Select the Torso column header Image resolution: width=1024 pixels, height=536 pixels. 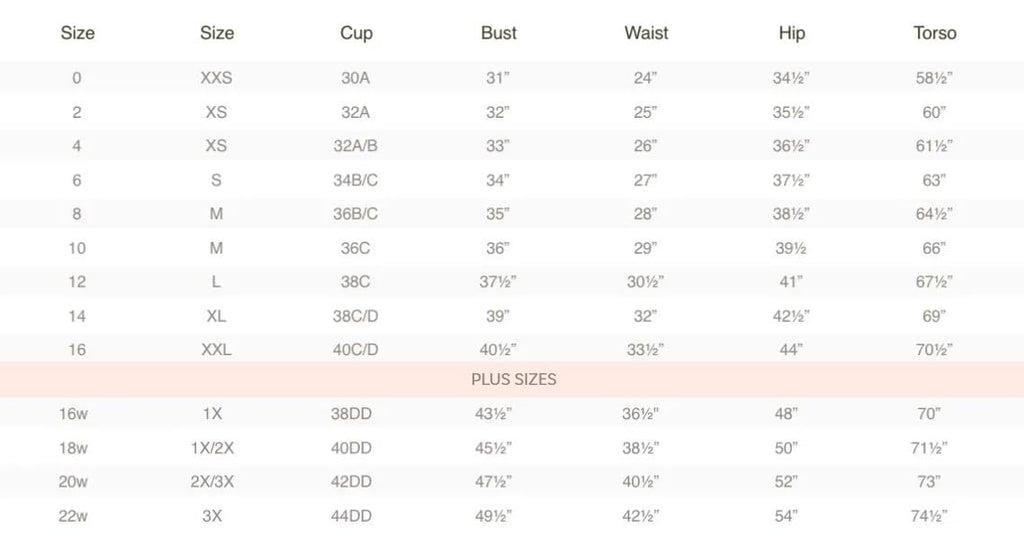point(934,33)
